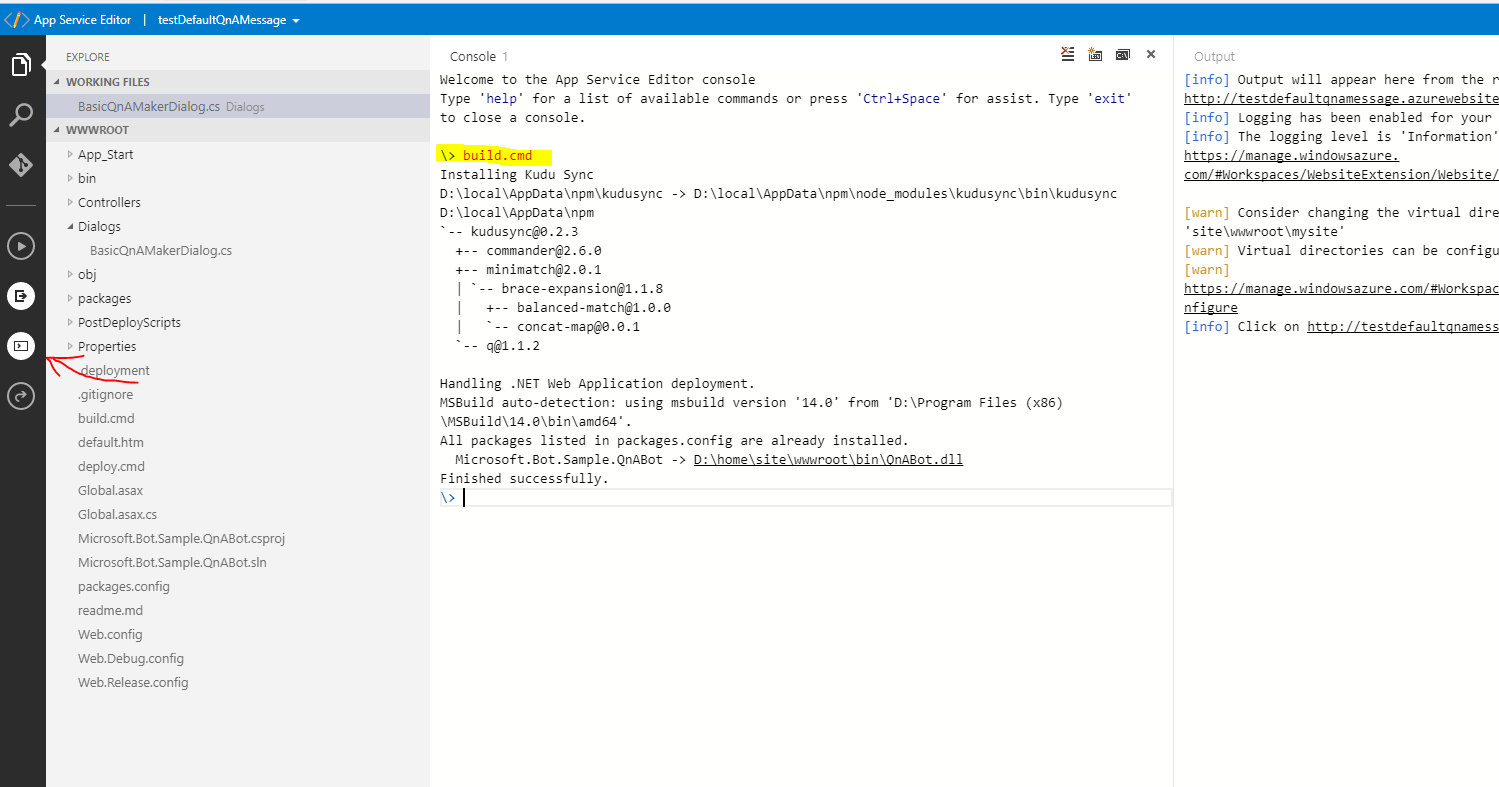Select the Web.config file in the tree
The width and height of the screenshot is (1499, 787).
pos(110,633)
